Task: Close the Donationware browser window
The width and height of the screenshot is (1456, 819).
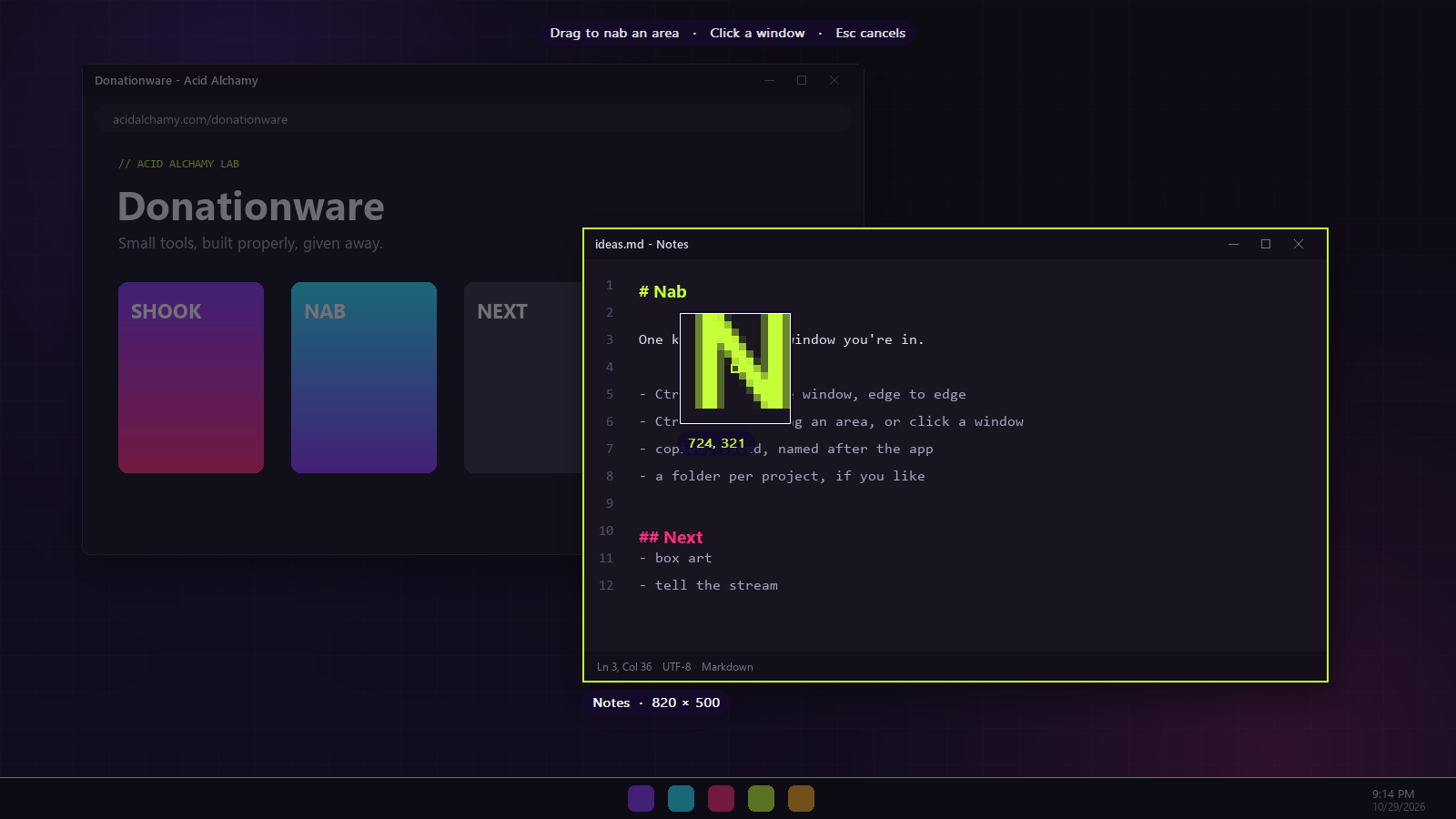Action: click(834, 80)
